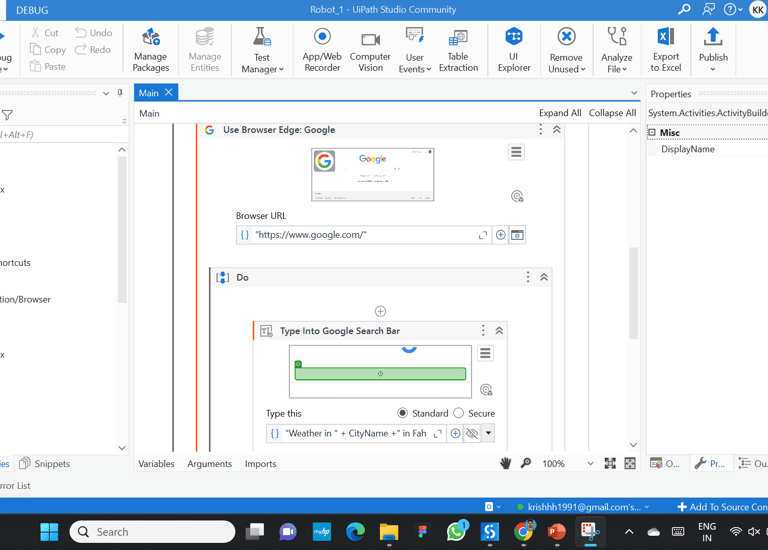This screenshot has height=550, width=768.
Task: Open the User Events dropdown
Action: coord(414,50)
